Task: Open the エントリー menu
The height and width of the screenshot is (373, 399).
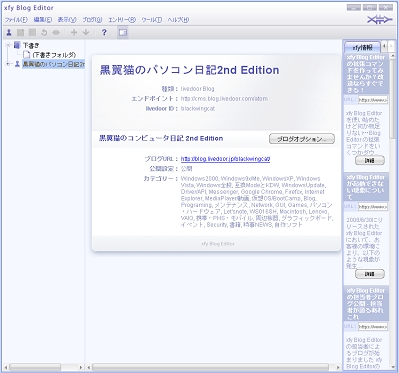Action: click(122, 20)
